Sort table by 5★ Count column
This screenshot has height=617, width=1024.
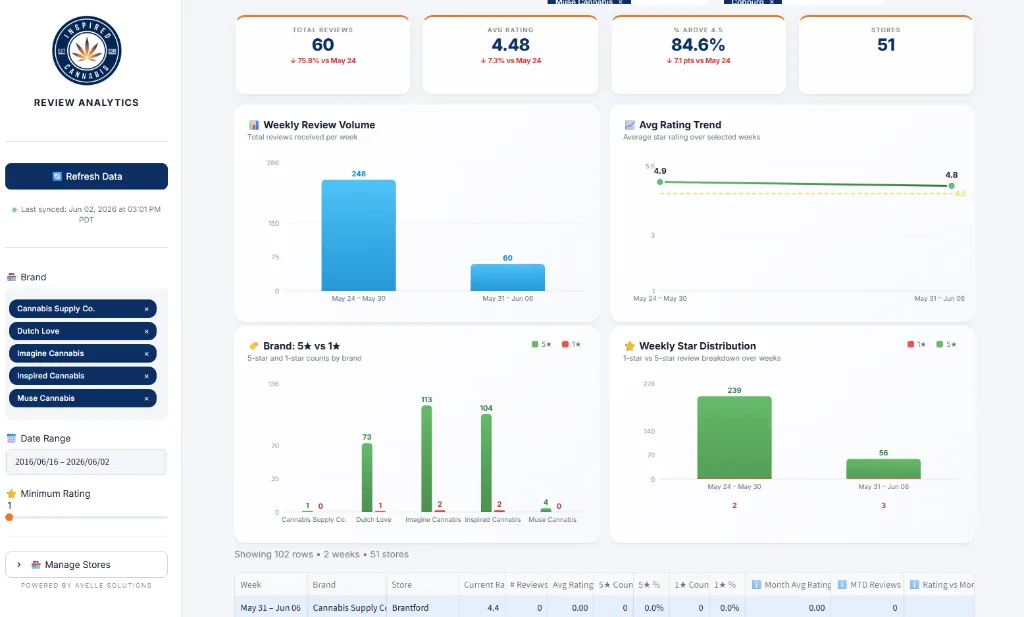click(x=615, y=585)
